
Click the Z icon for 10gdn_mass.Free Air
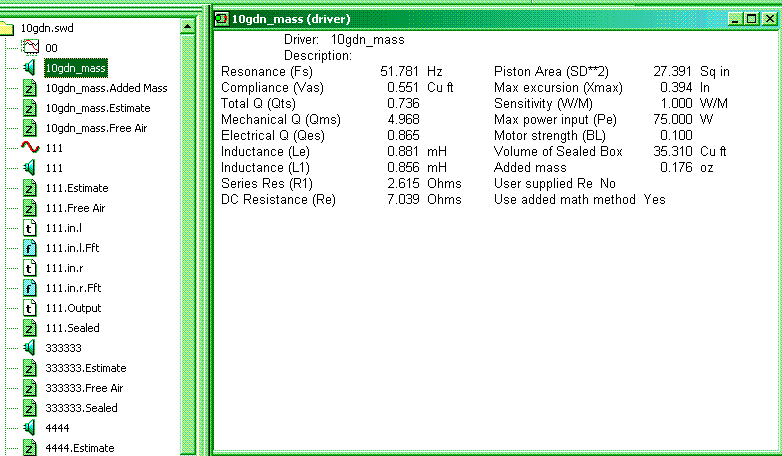tap(30, 128)
